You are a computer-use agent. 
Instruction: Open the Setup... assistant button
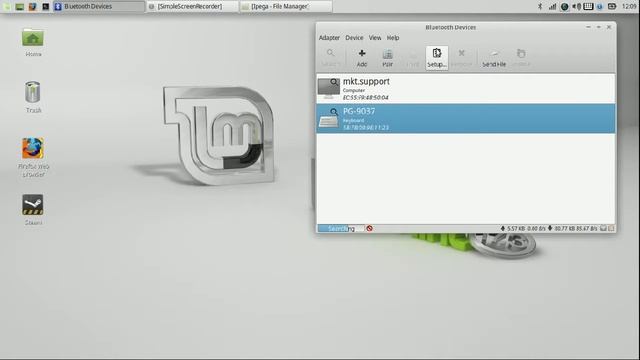[437, 58]
